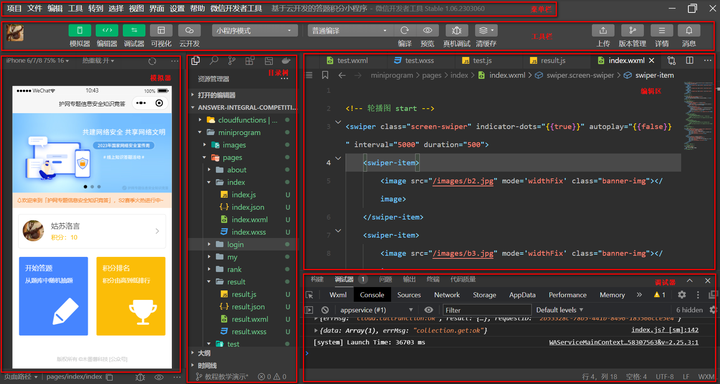The height and width of the screenshot is (384, 720).
Task: Click the console clear (ban) icon
Action: pyautogui.click(x=325, y=310)
